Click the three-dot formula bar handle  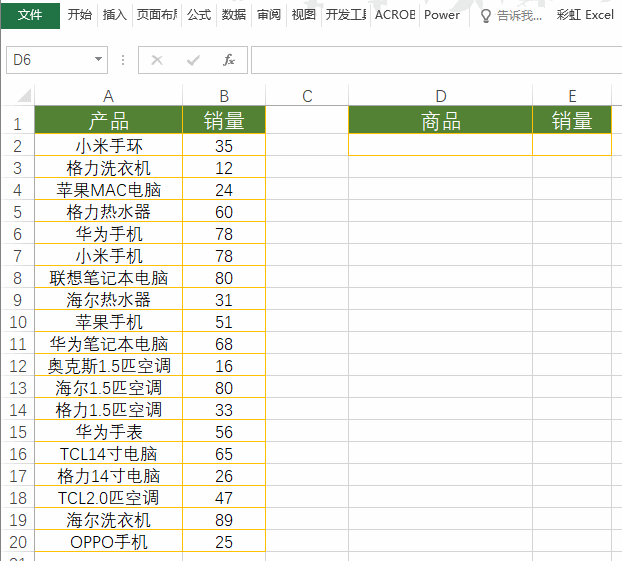[x=123, y=60]
